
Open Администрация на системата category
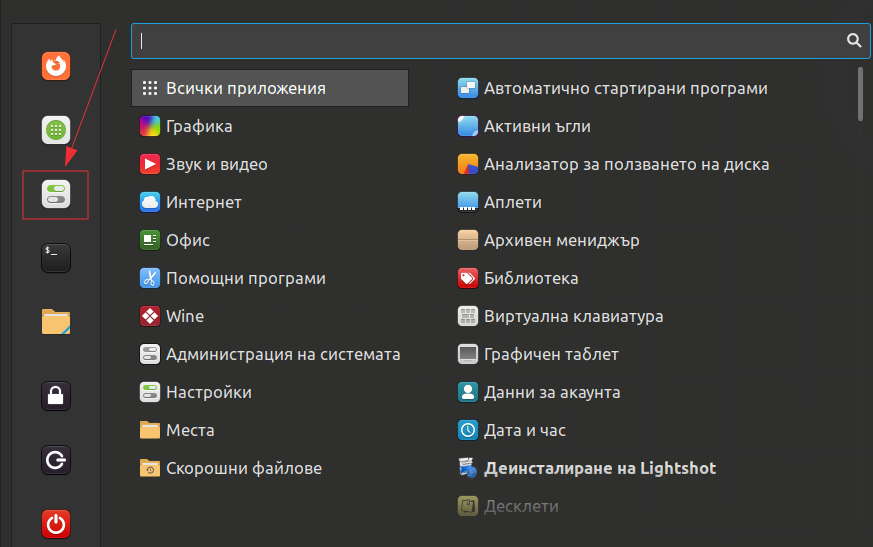click(x=270, y=354)
